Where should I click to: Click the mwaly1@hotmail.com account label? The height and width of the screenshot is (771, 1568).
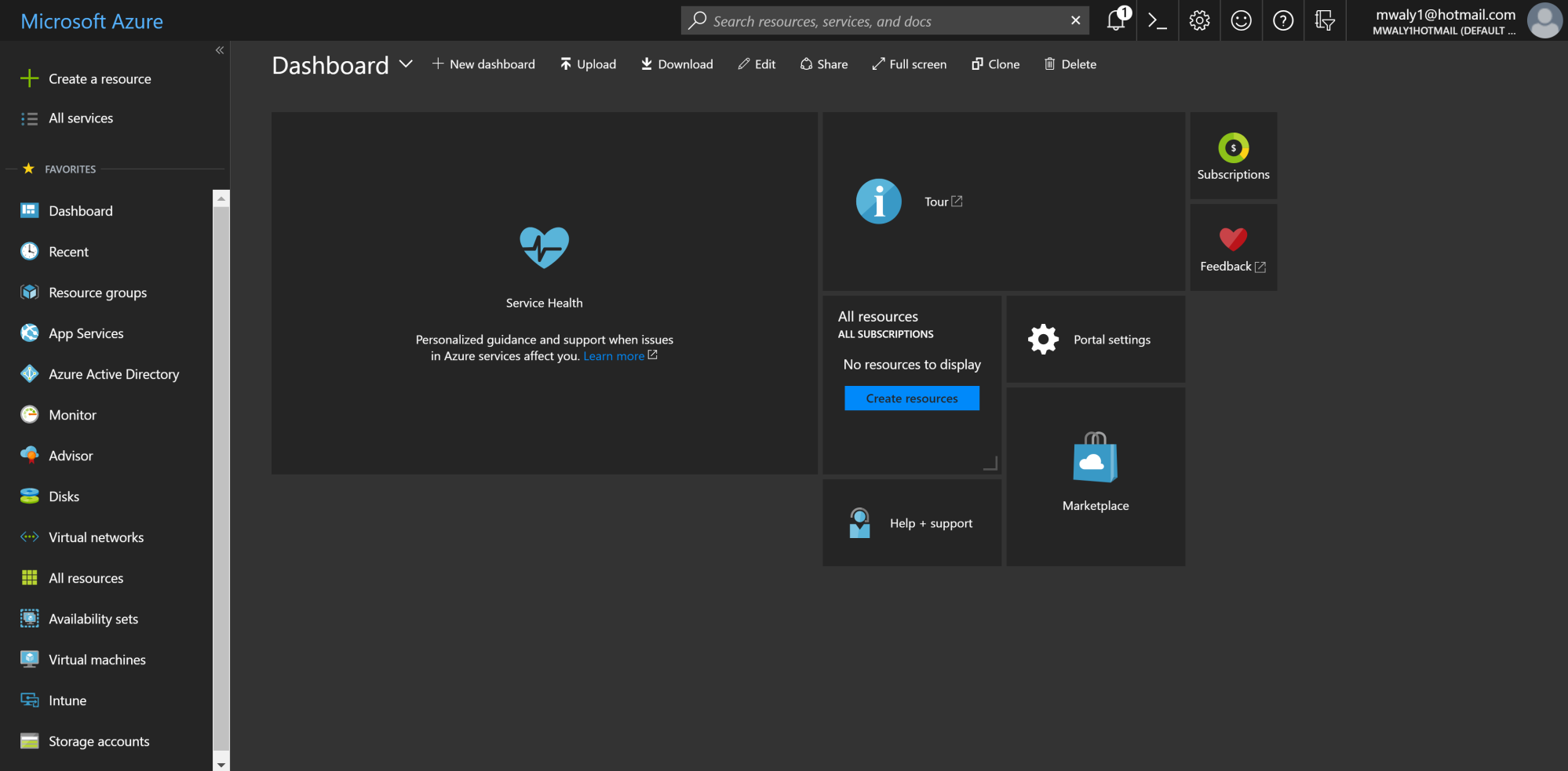(x=1446, y=14)
